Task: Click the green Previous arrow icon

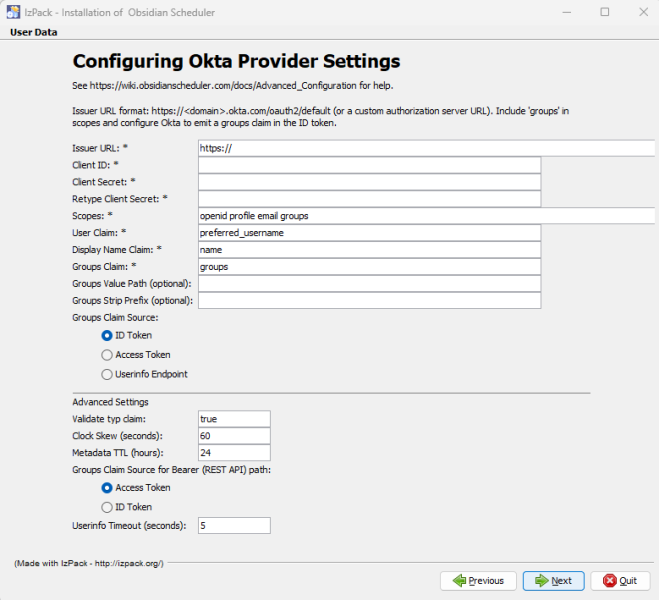Action: point(459,581)
